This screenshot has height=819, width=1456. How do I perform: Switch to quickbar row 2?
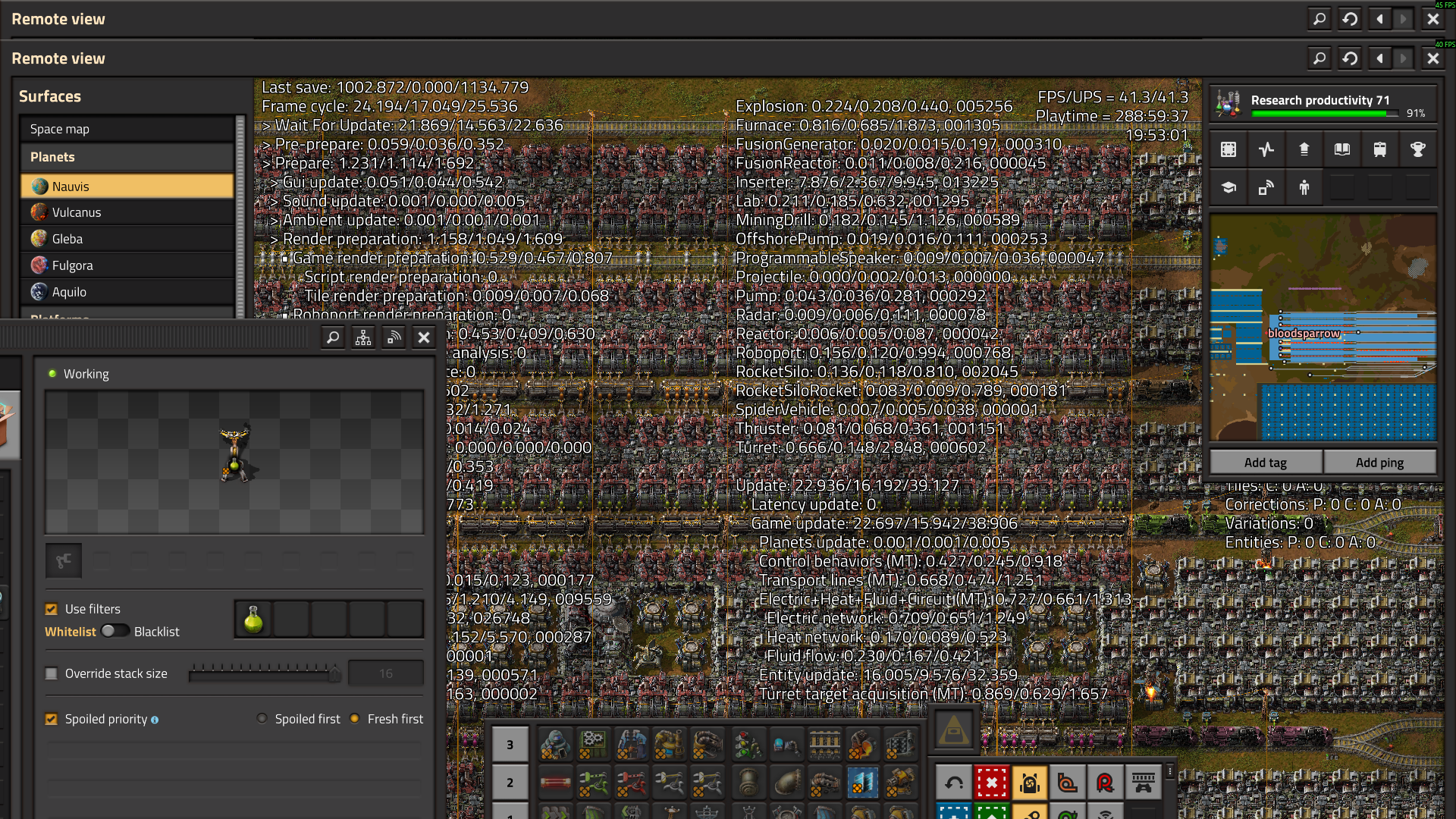[510, 783]
